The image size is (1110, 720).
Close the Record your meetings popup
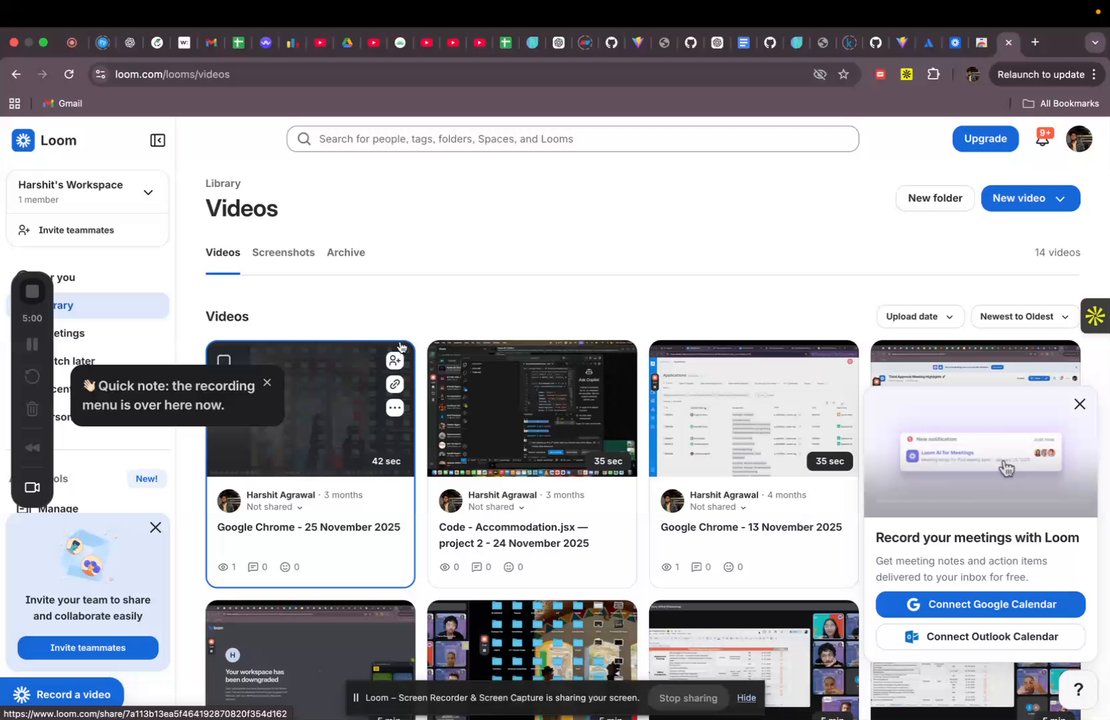pos(1079,404)
